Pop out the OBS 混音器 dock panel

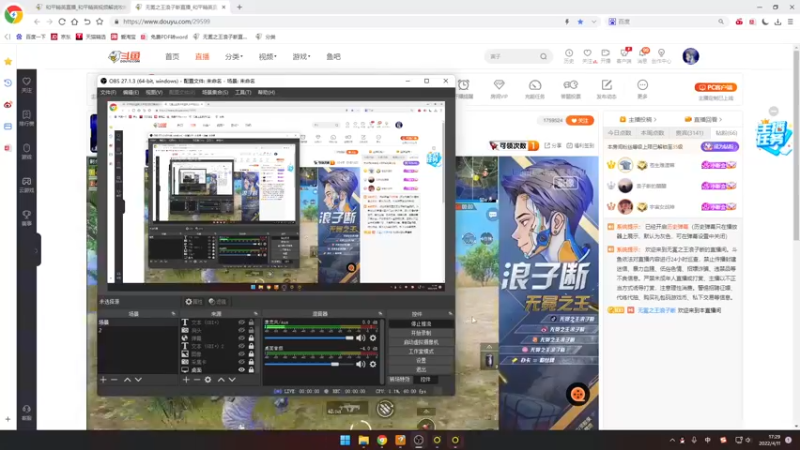coord(380,314)
